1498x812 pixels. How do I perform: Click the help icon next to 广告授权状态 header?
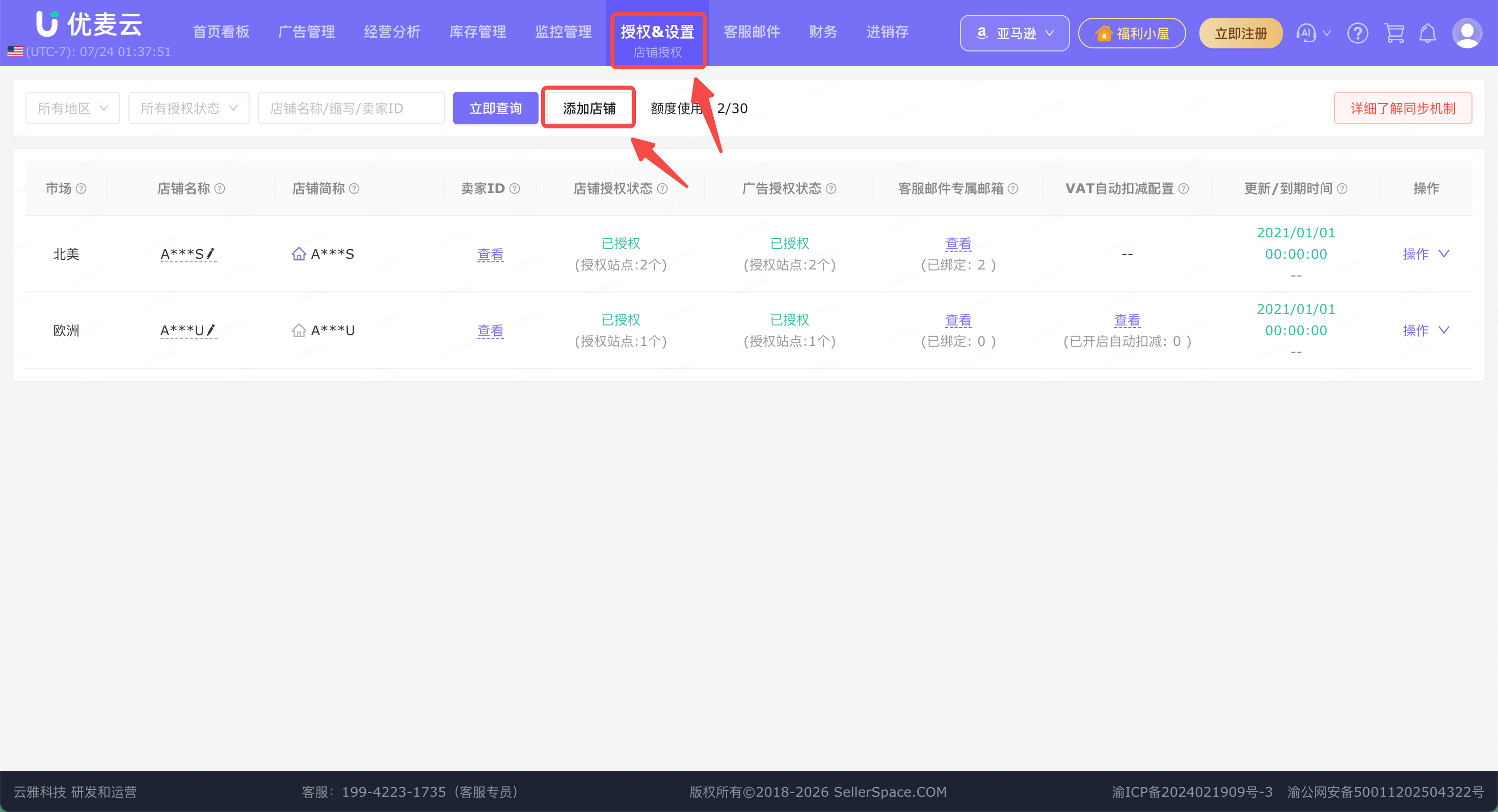point(831,188)
